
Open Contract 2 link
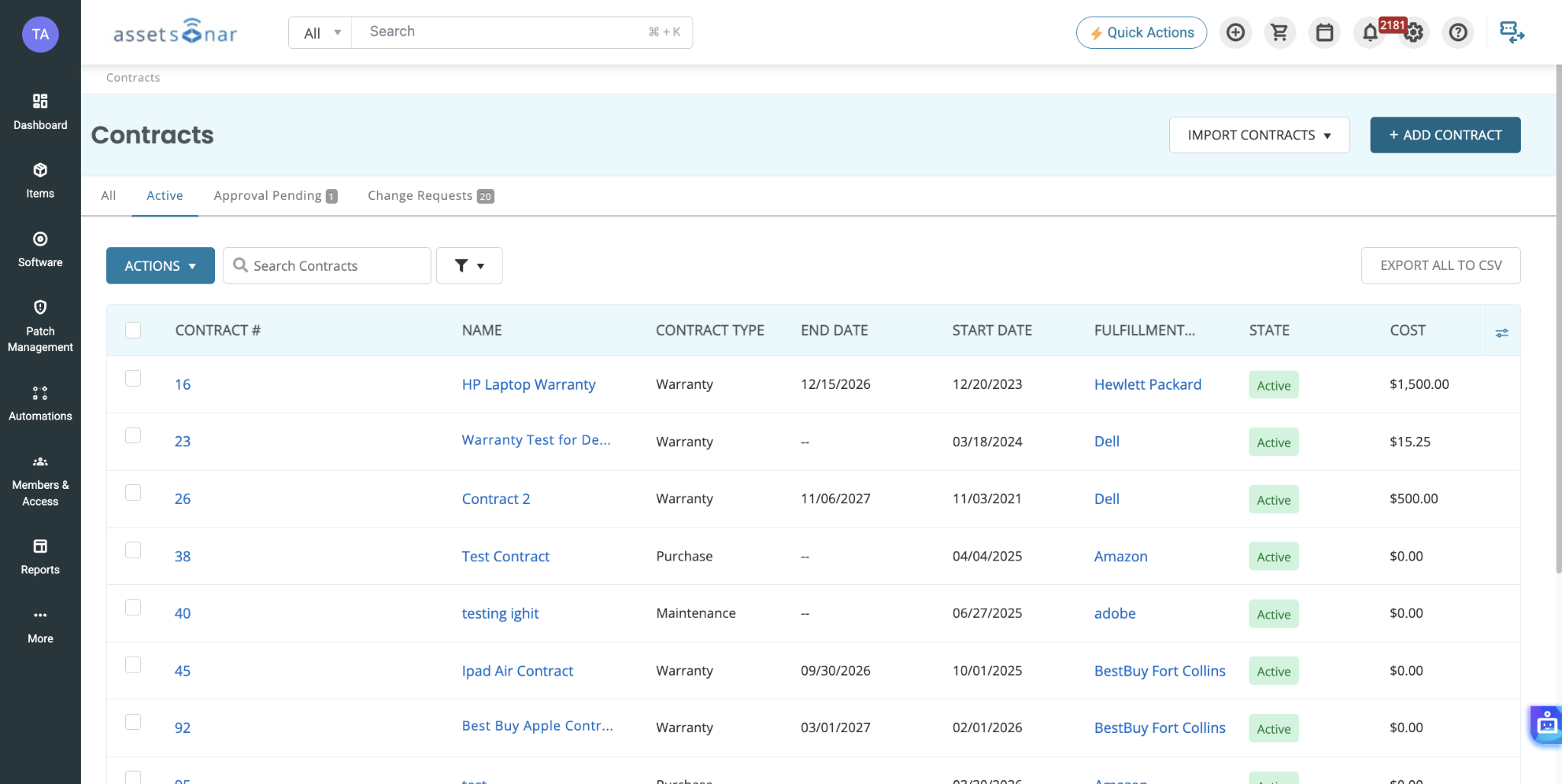pos(496,499)
